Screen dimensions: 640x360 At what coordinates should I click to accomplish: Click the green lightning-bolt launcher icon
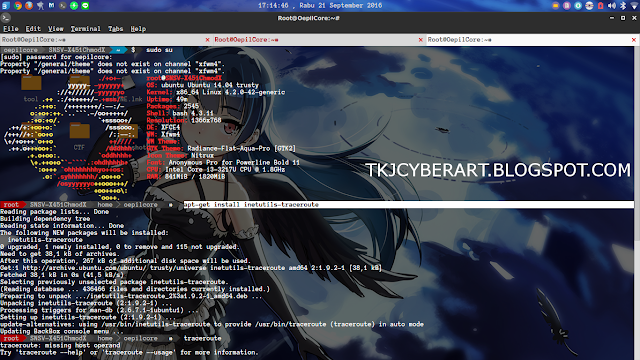[x=74, y=5]
